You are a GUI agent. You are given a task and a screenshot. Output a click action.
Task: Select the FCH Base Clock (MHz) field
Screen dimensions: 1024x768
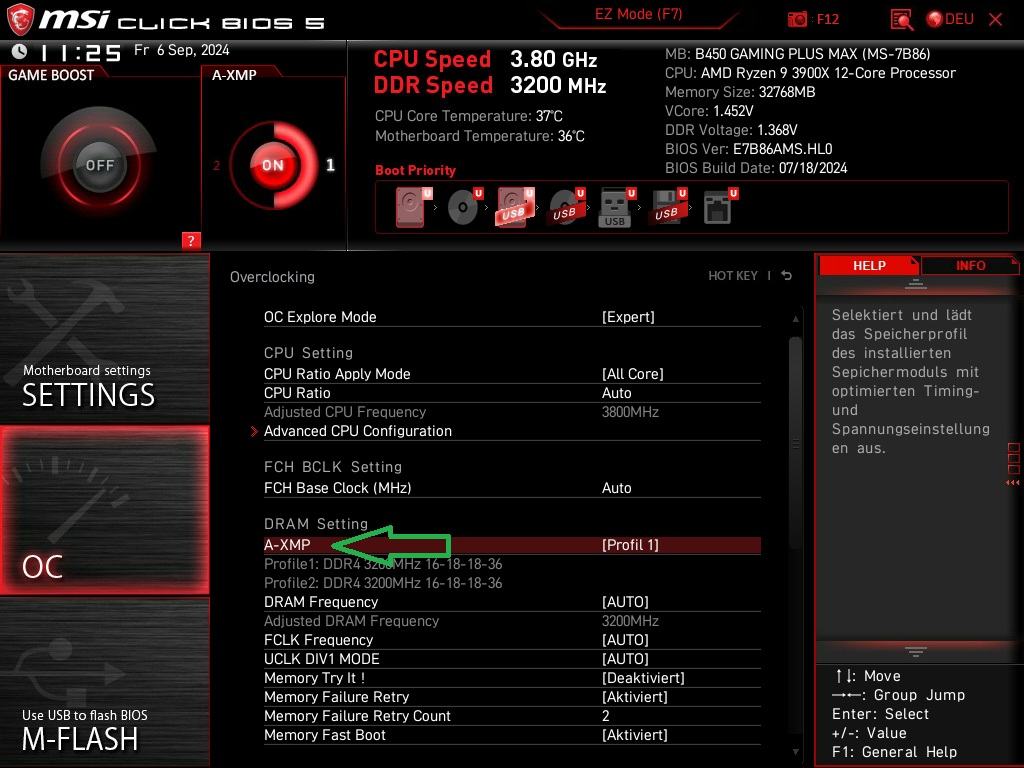[x=512, y=488]
